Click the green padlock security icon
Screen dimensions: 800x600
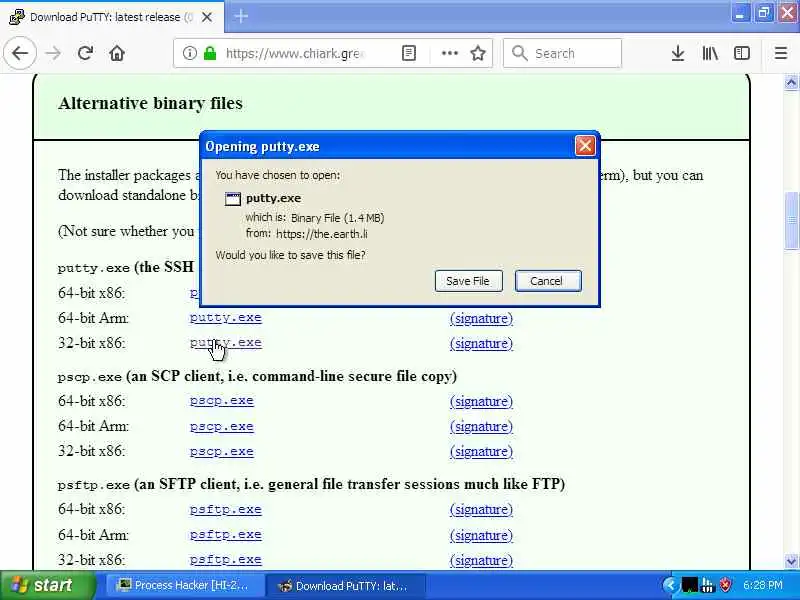[x=210, y=53]
